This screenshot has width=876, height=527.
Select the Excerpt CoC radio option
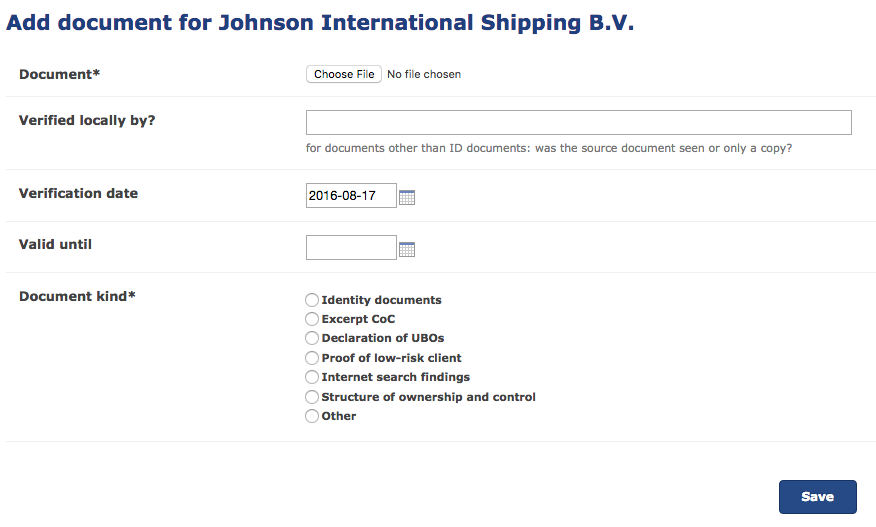point(312,319)
